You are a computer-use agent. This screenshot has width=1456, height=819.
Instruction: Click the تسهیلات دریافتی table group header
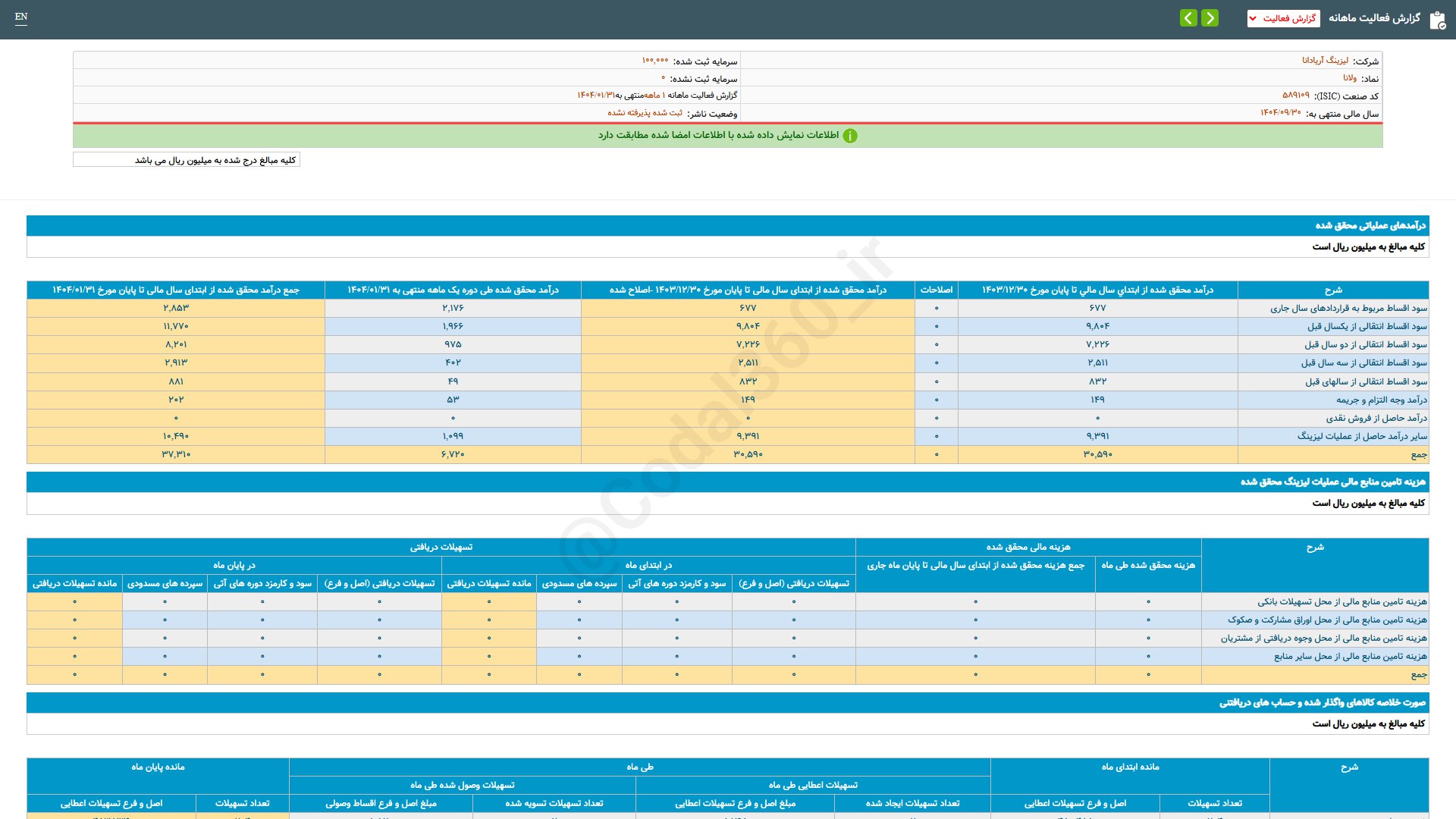pyautogui.click(x=441, y=547)
